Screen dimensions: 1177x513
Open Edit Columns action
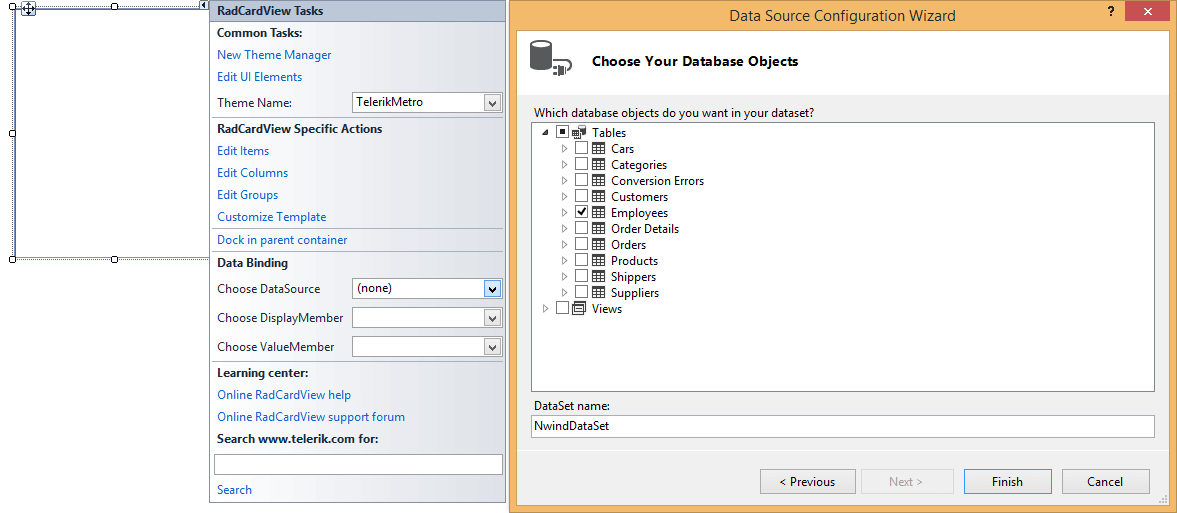(252, 173)
